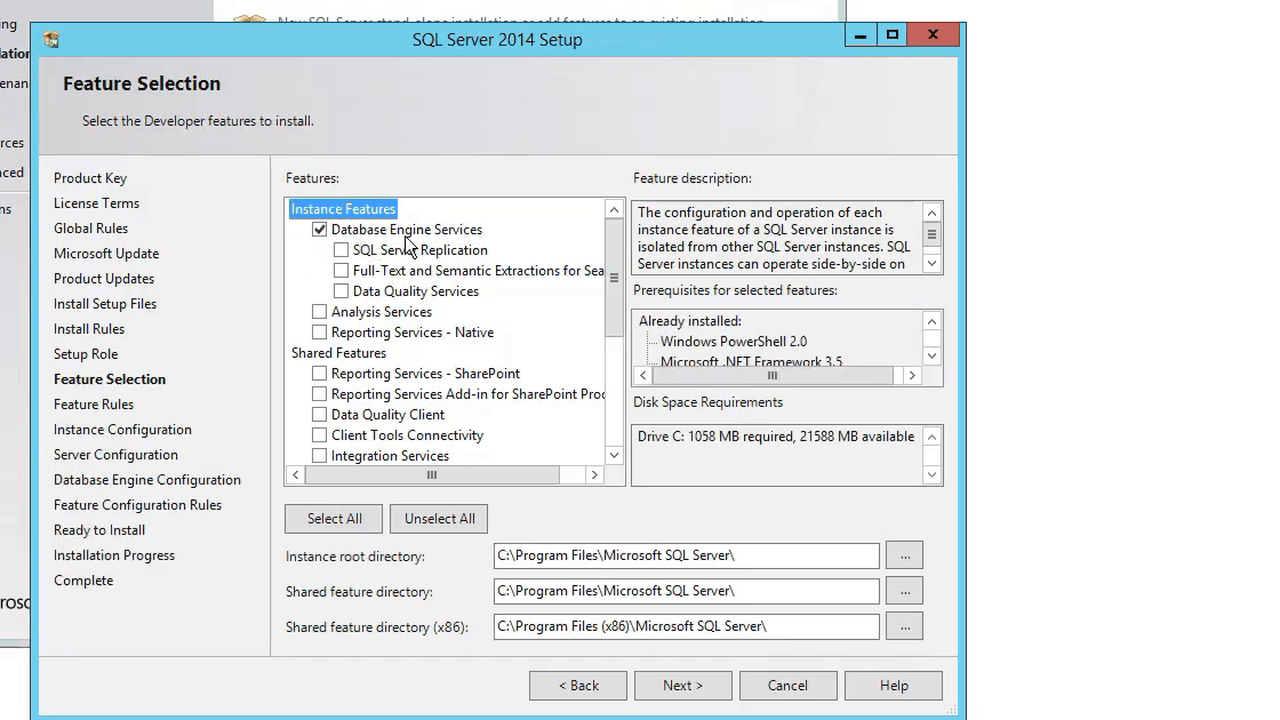Click features list horizontal scroll right arrow
Viewport: 1280px width, 720px height.
coord(594,475)
